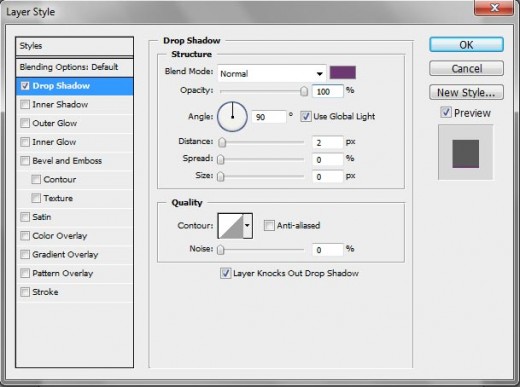Open the Satin settings row
The width and height of the screenshot is (520, 387).
tap(74, 217)
